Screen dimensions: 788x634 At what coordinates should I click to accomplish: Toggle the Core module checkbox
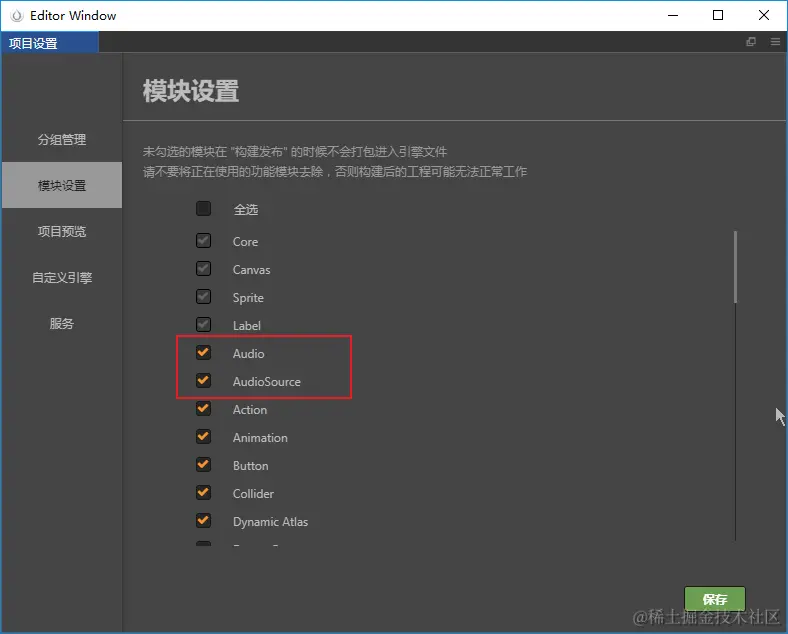coord(204,241)
